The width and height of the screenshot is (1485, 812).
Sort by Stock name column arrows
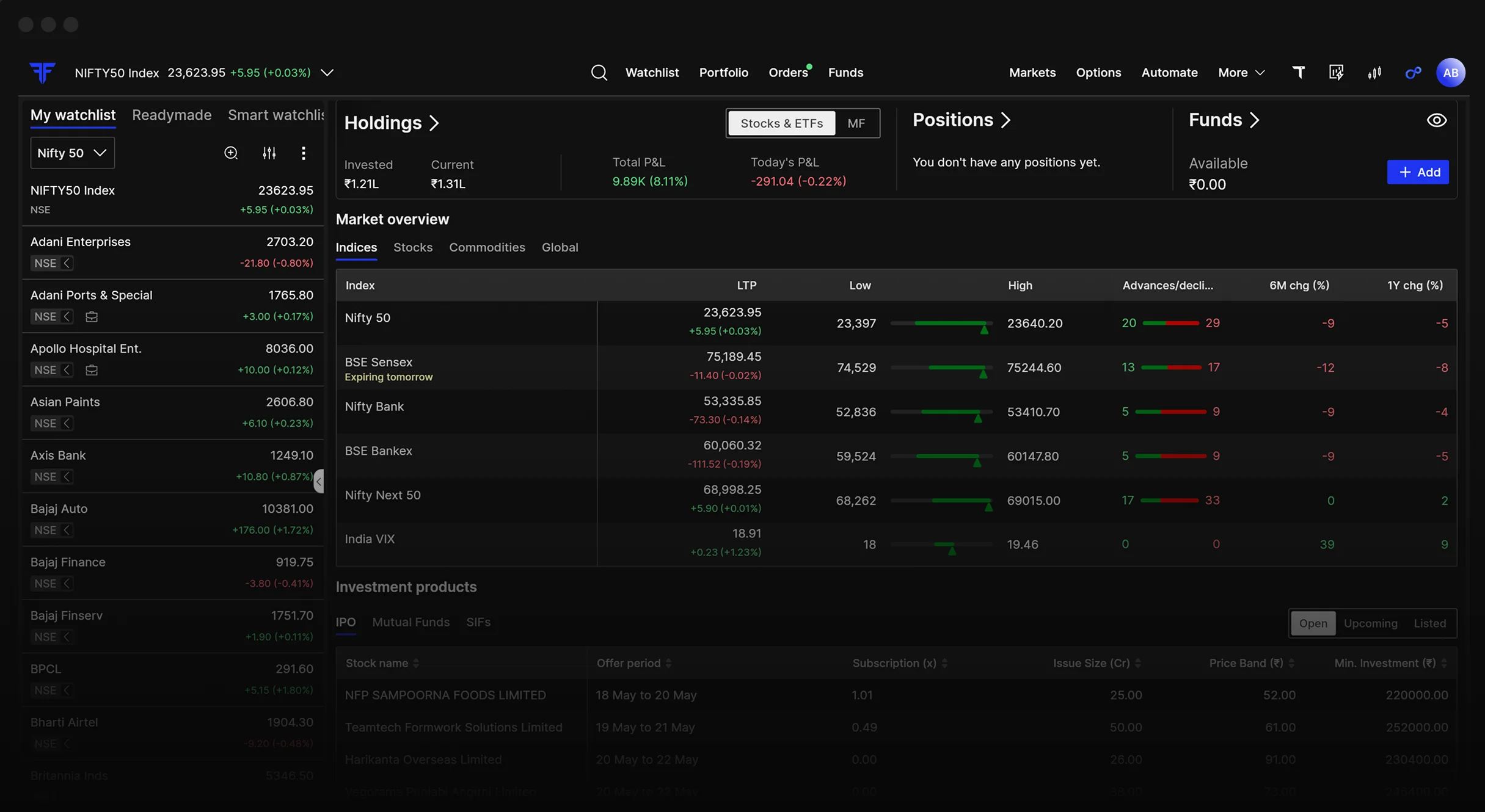(416, 663)
